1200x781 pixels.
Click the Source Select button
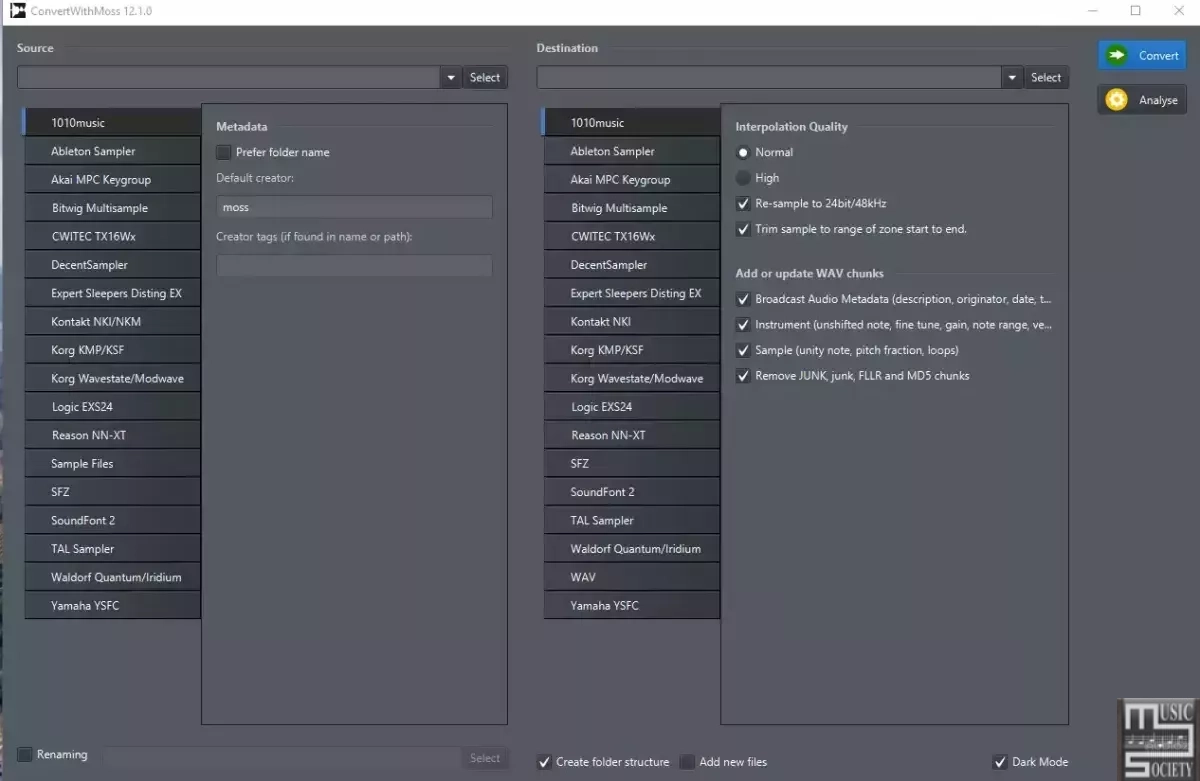pos(485,77)
